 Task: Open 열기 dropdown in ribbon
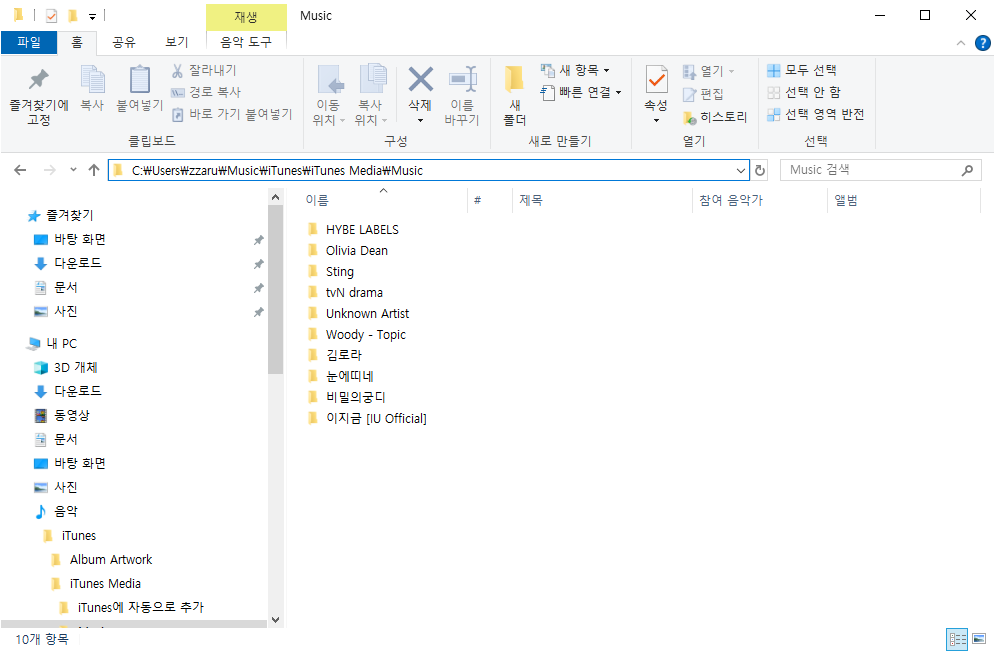click(709, 71)
